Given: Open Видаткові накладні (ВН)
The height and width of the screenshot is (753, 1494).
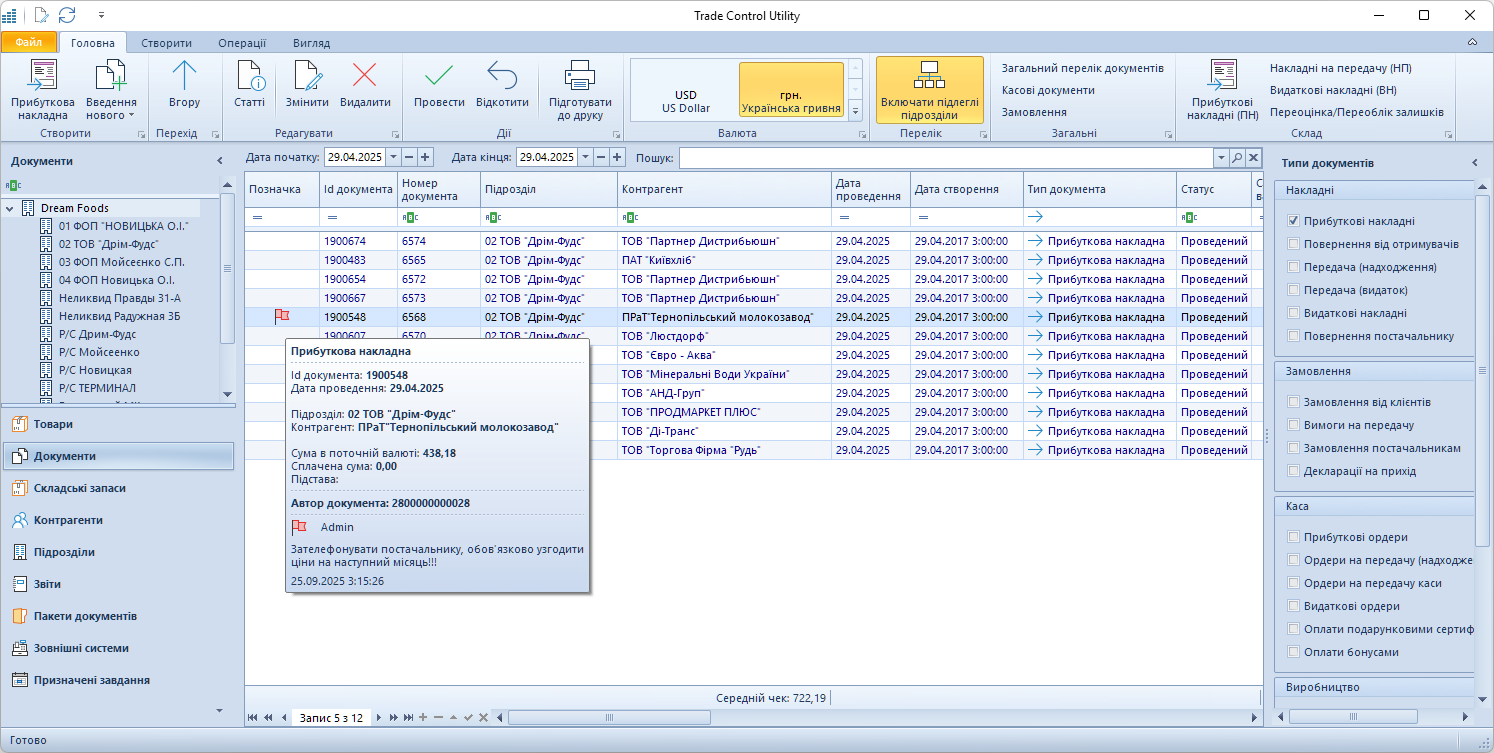Looking at the screenshot, I should [1332, 90].
